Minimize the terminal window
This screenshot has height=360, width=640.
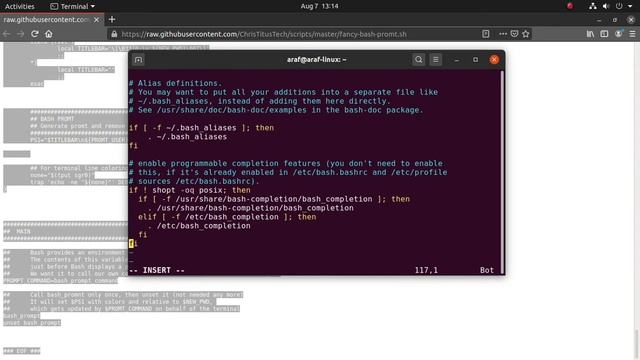[x=457, y=60]
